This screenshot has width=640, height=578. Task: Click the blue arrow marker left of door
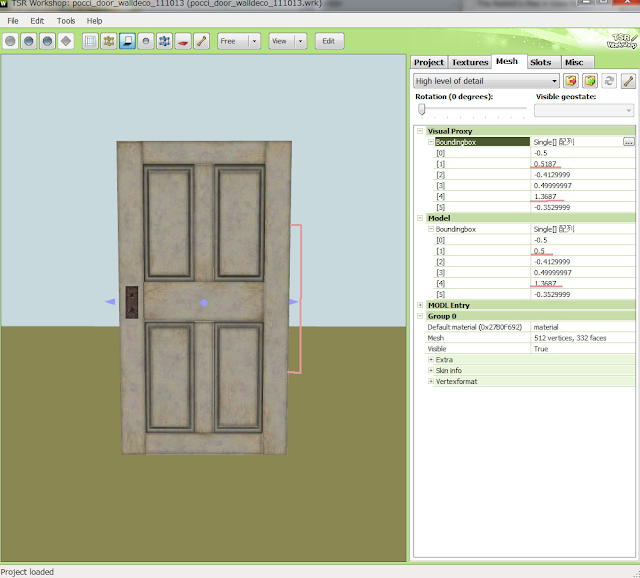pos(110,302)
